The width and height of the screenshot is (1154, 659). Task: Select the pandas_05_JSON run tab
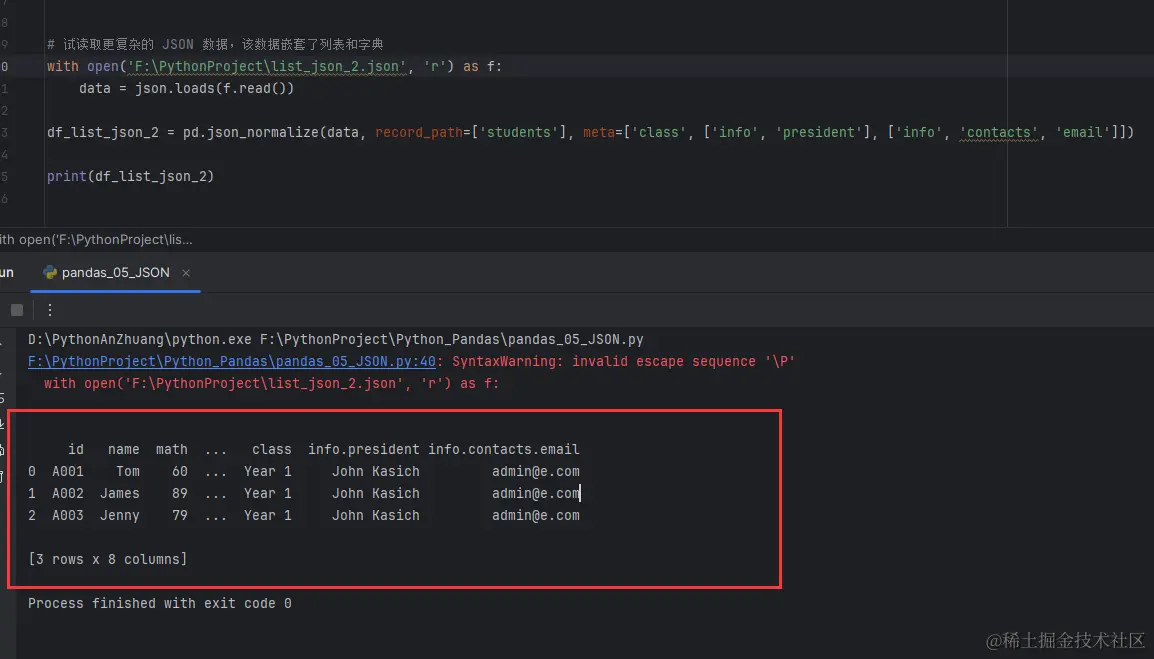116,272
